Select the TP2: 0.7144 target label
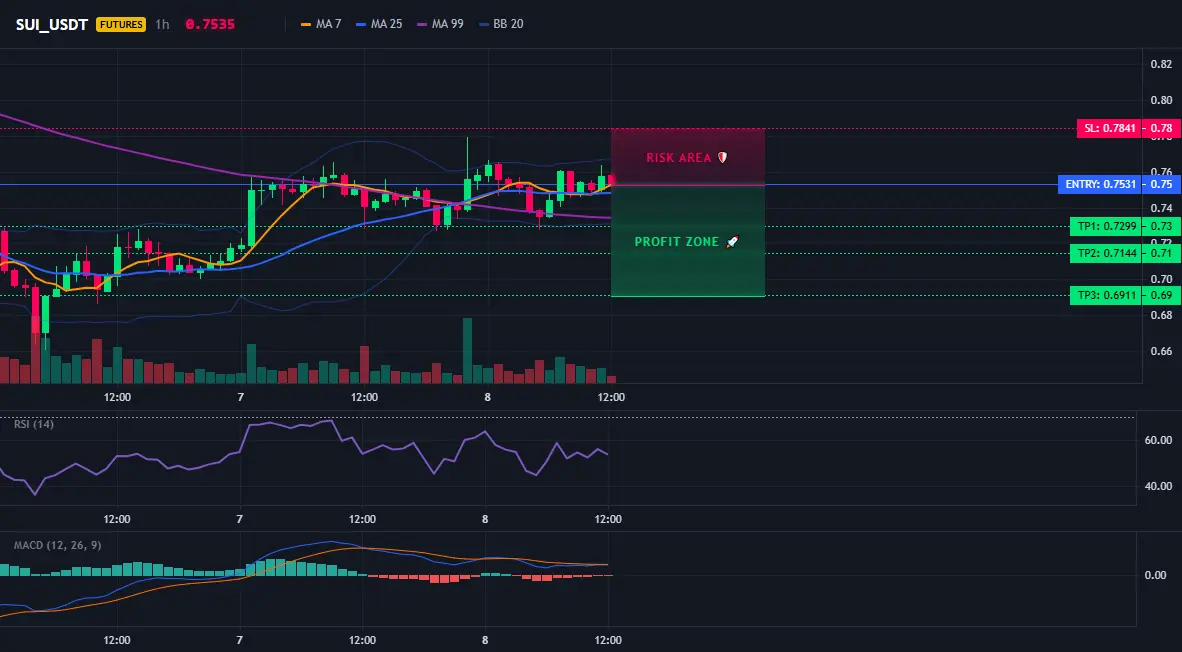 coord(1104,253)
